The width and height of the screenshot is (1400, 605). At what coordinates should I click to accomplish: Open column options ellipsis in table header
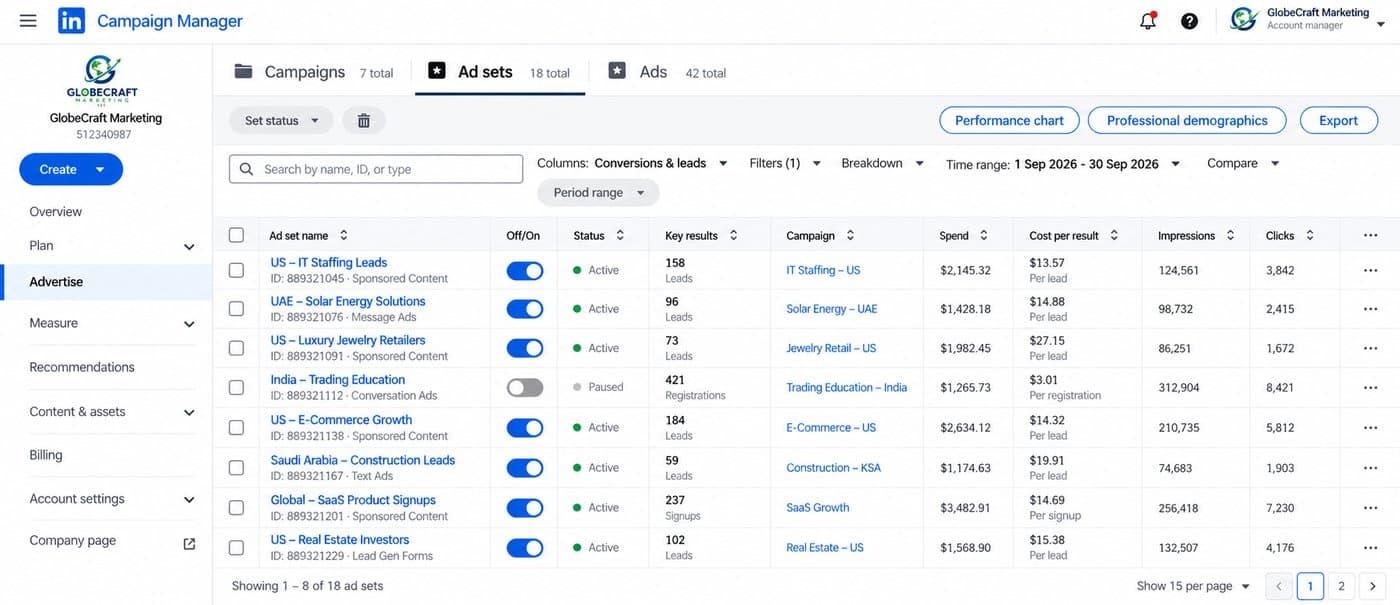tap(1370, 236)
